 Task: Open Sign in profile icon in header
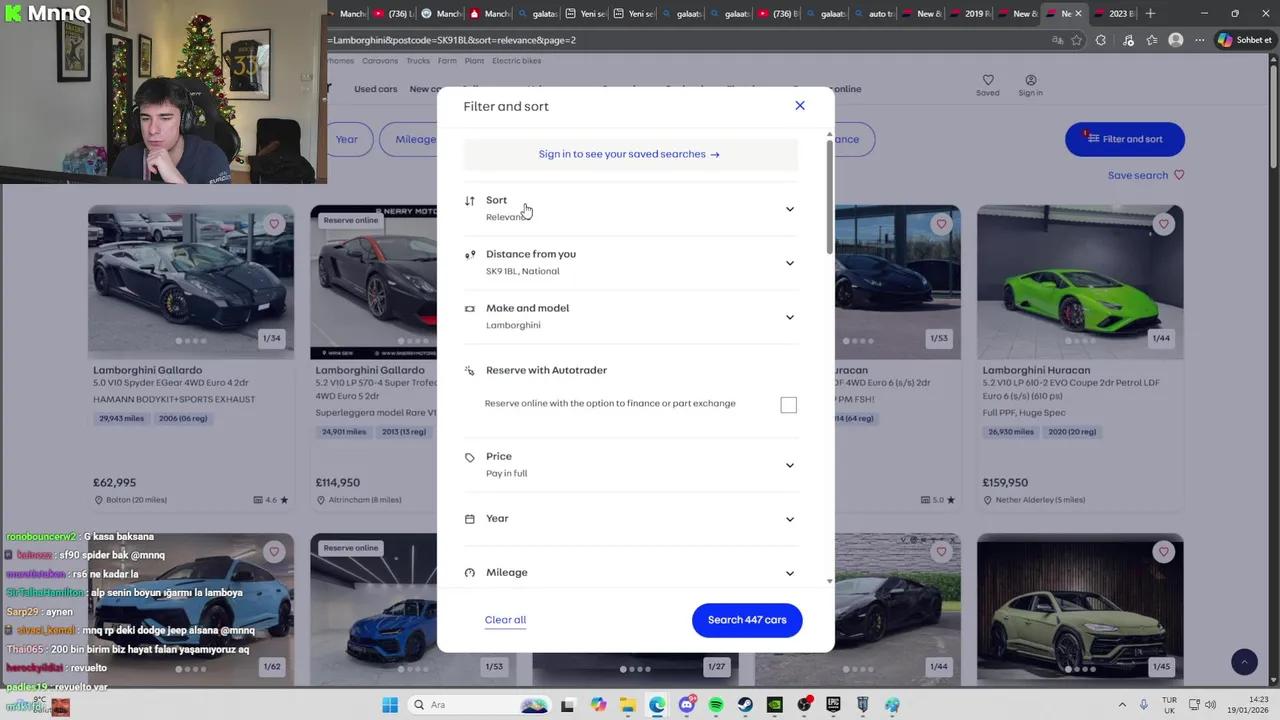point(1030,80)
